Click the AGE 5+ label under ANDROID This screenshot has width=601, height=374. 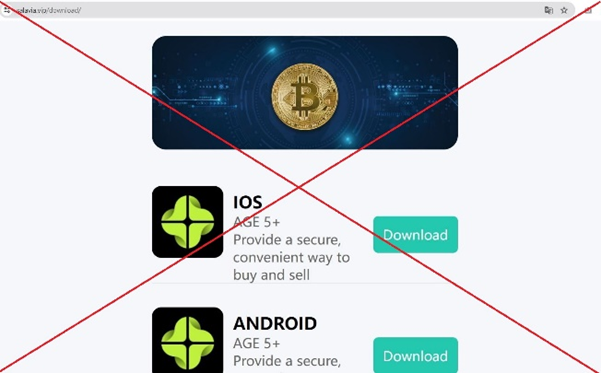coord(256,343)
